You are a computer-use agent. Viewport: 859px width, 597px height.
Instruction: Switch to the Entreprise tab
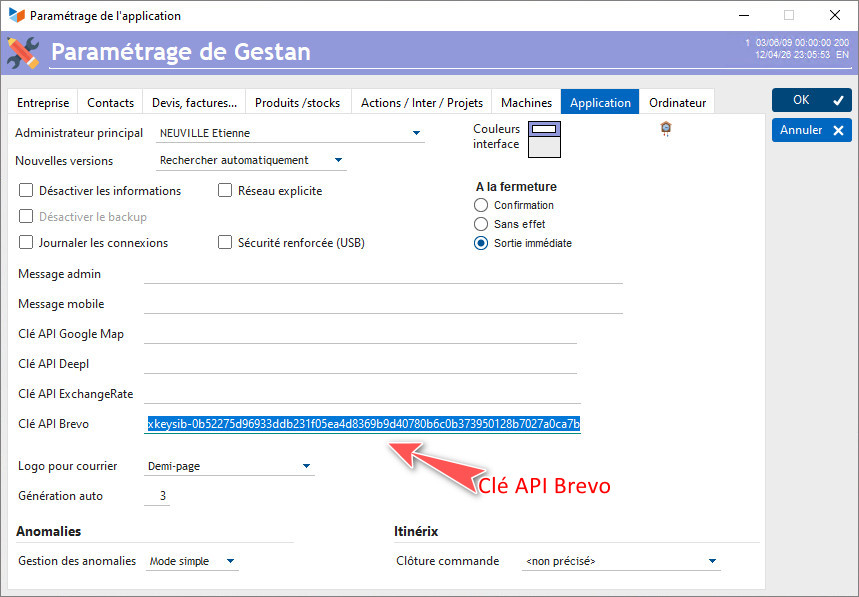tap(43, 103)
